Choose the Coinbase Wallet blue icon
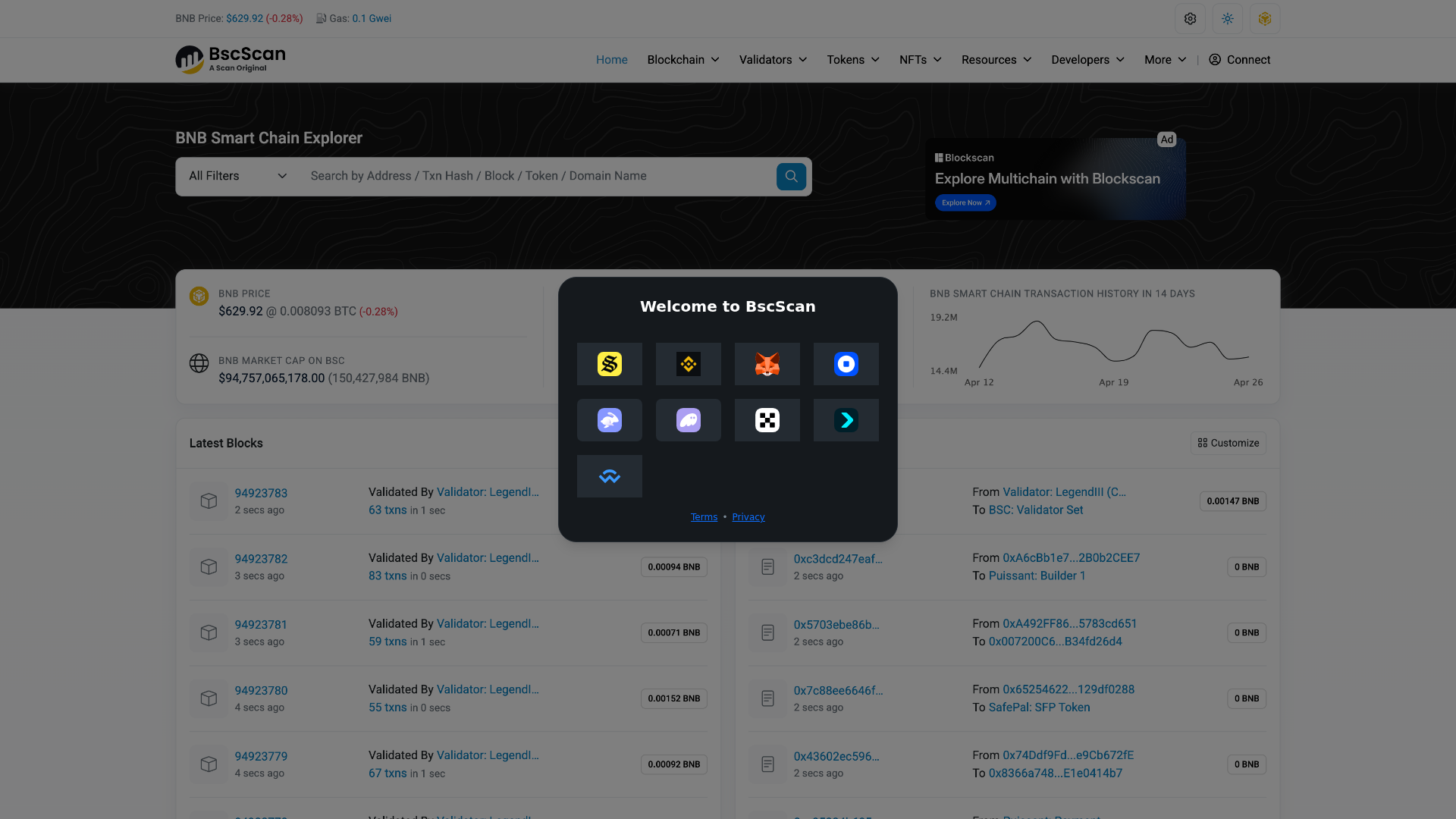1456x819 pixels. [x=846, y=364]
